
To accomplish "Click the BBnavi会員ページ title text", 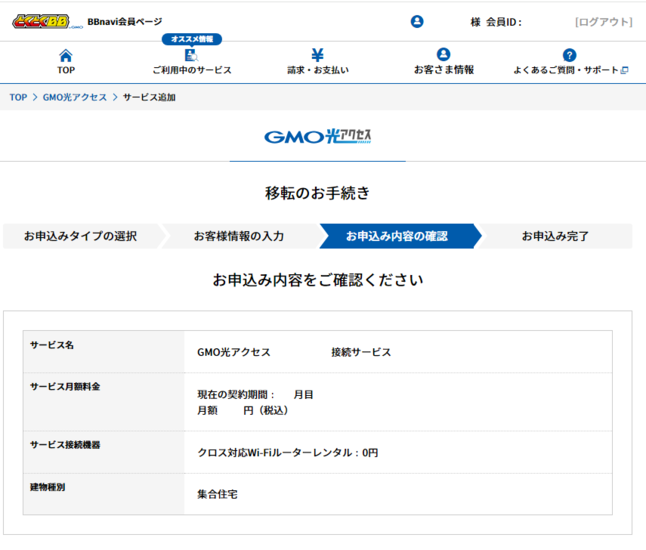I will [124, 22].
